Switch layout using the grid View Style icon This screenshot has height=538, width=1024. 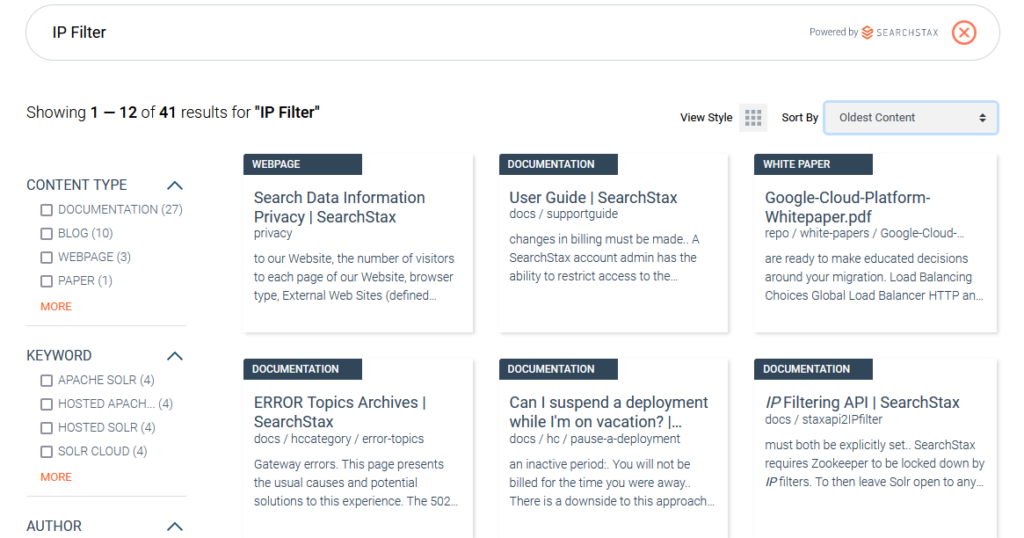coord(753,118)
